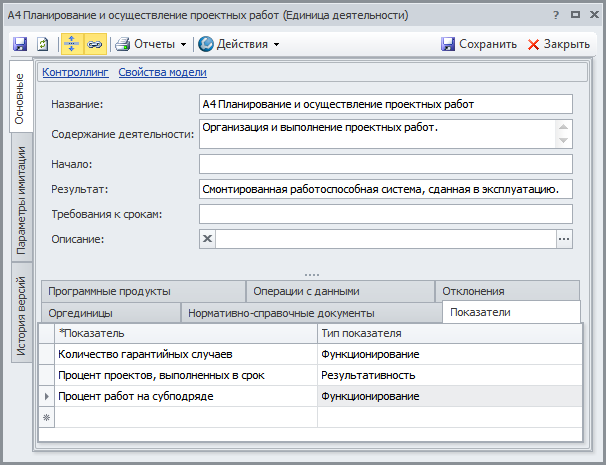Open the Описание ellipsis browse button

pos(564,239)
